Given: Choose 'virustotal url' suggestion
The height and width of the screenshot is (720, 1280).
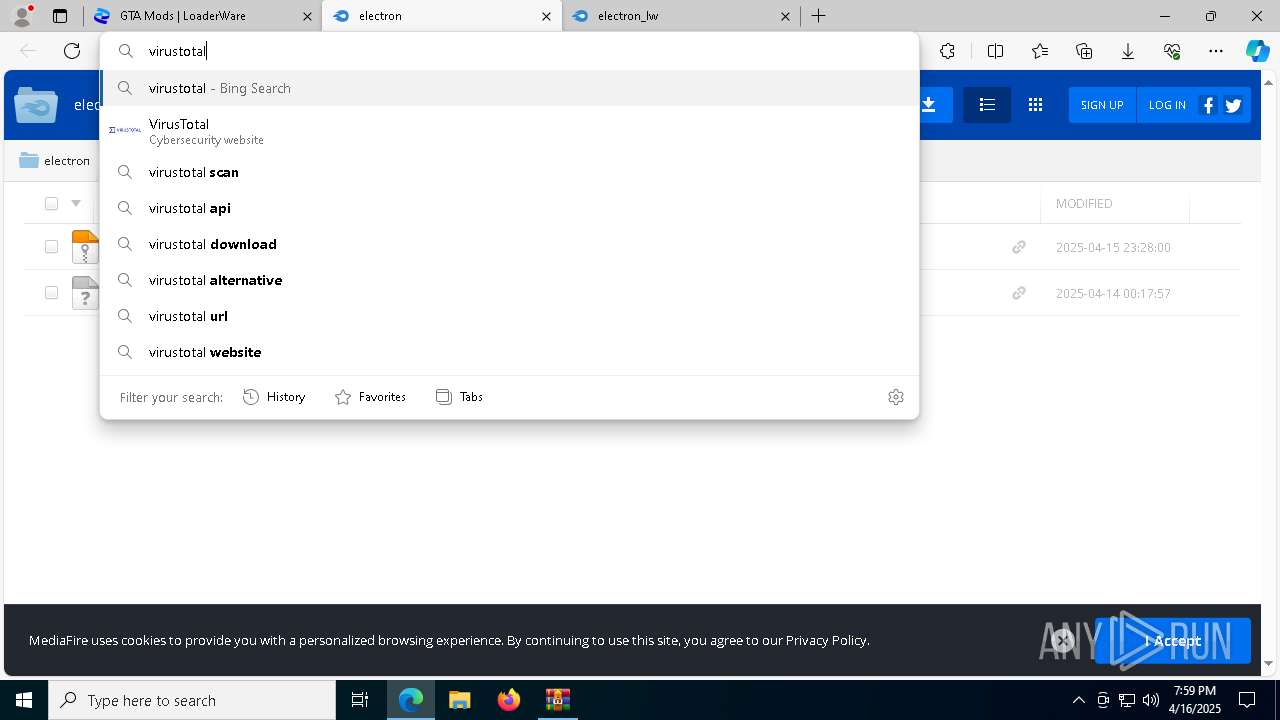Looking at the screenshot, I should (510, 316).
